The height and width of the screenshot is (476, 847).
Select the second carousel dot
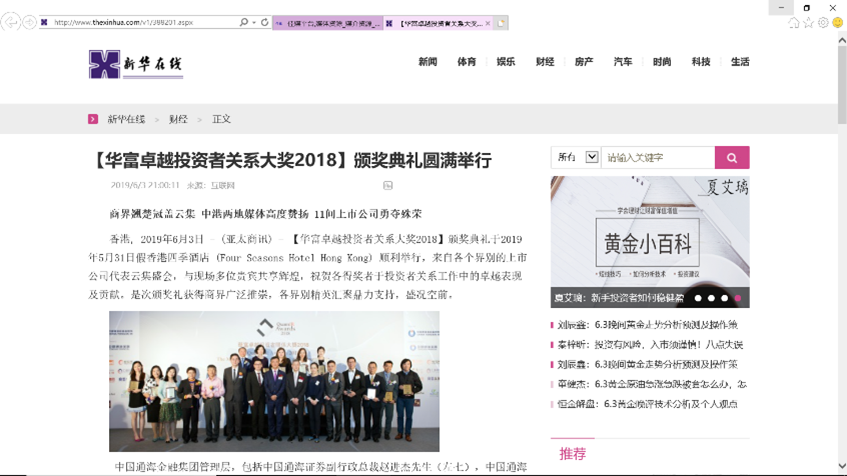pos(711,298)
